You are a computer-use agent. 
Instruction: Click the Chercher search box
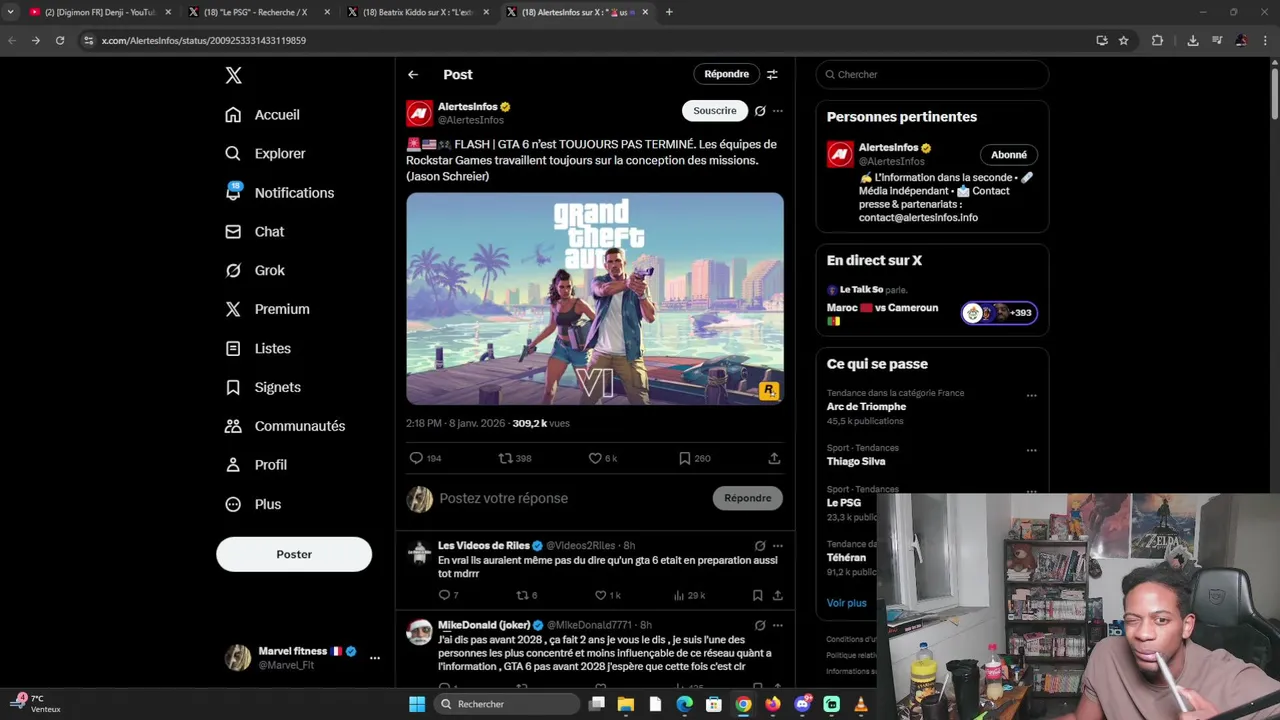coord(932,74)
